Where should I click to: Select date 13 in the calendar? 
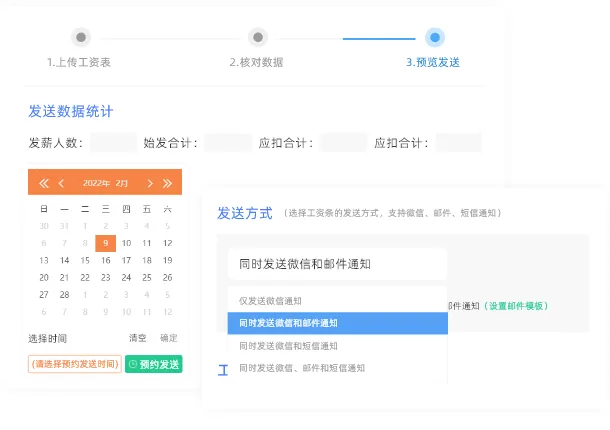coord(44,260)
